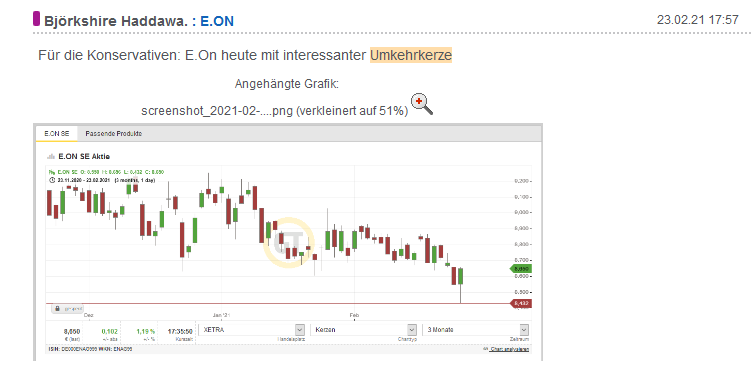Select the E.ON SE tab in chart
Screen dimensions: 753x375
point(57,134)
